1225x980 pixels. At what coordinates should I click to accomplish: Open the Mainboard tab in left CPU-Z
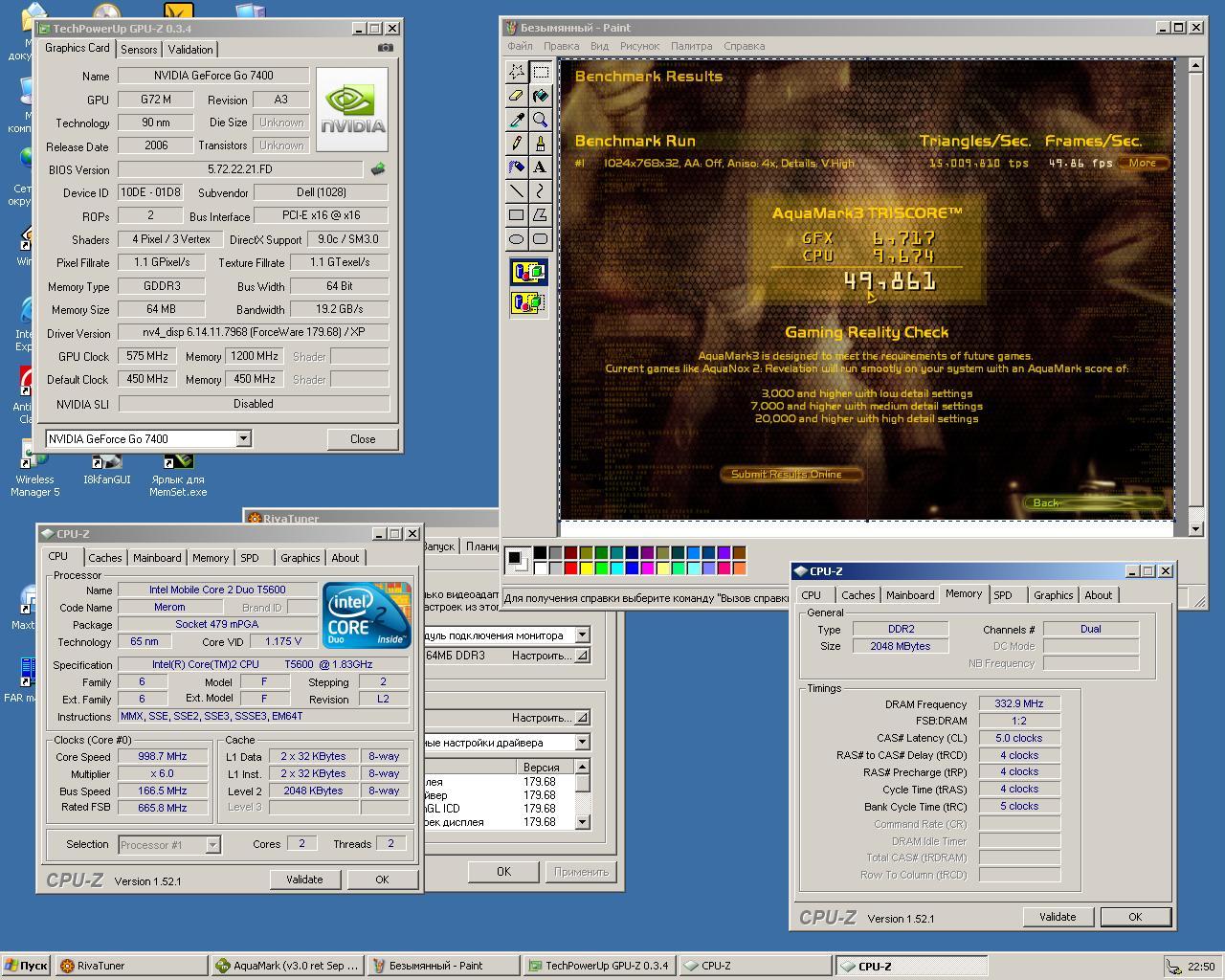[x=157, y=558]
